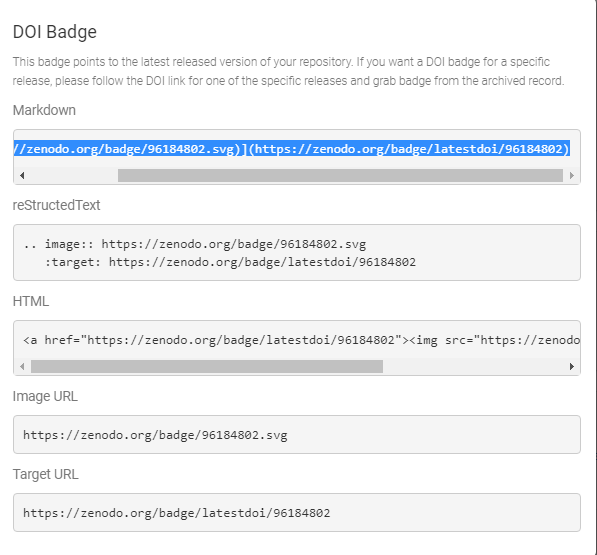
Task: Click the right scroll arrow in the Markdown box
Action: click(571, 175)
